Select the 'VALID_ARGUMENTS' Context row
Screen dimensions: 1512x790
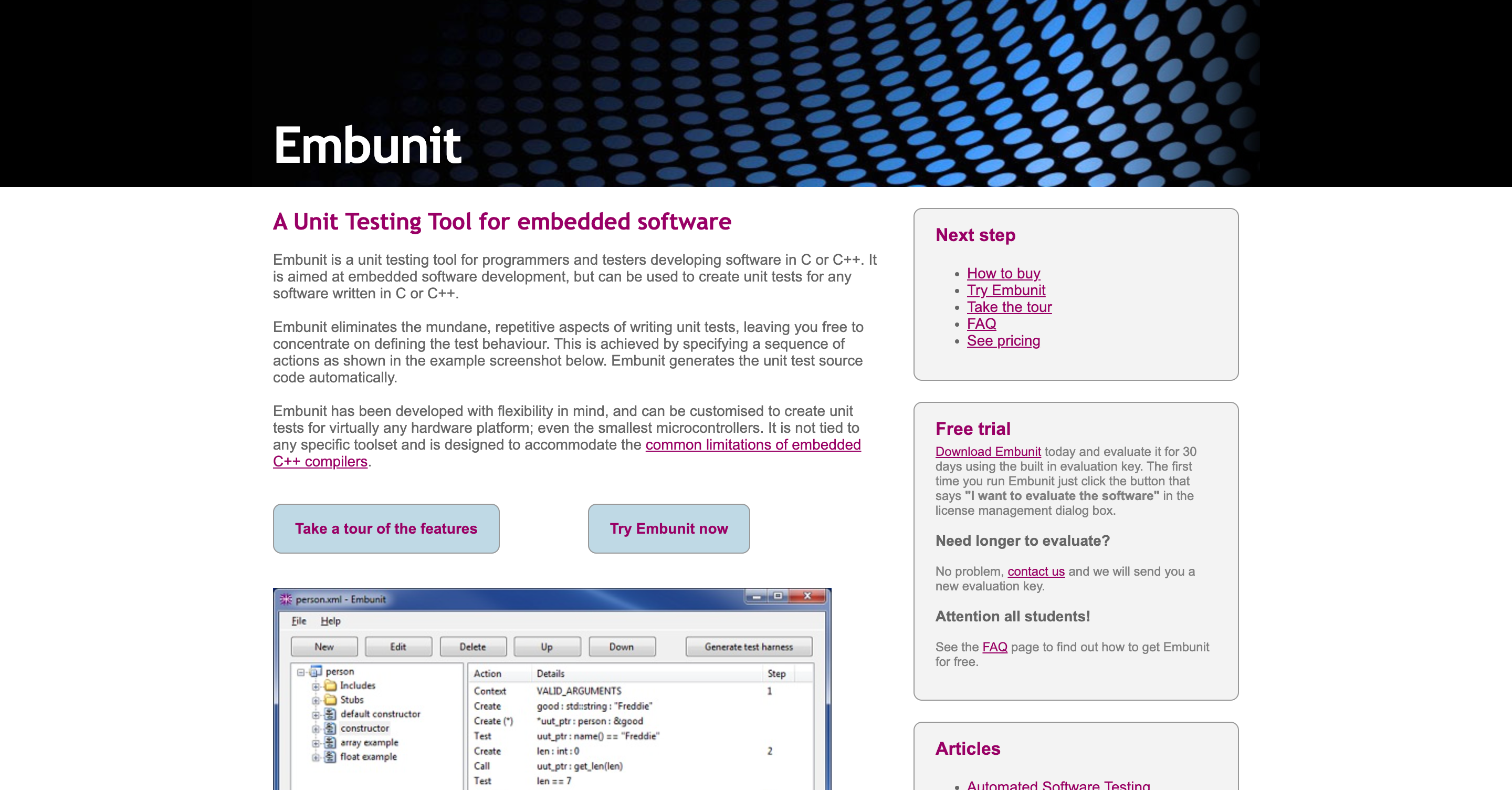[640, 691]
